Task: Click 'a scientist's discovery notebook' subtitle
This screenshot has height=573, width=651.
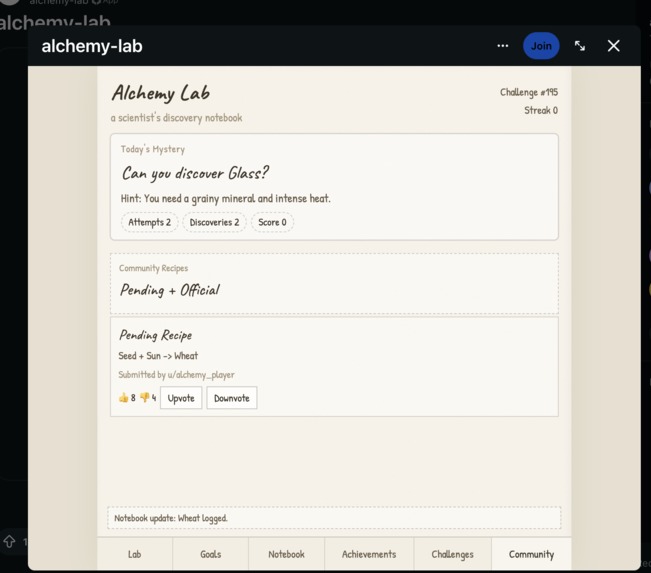Action: [176, 118]
